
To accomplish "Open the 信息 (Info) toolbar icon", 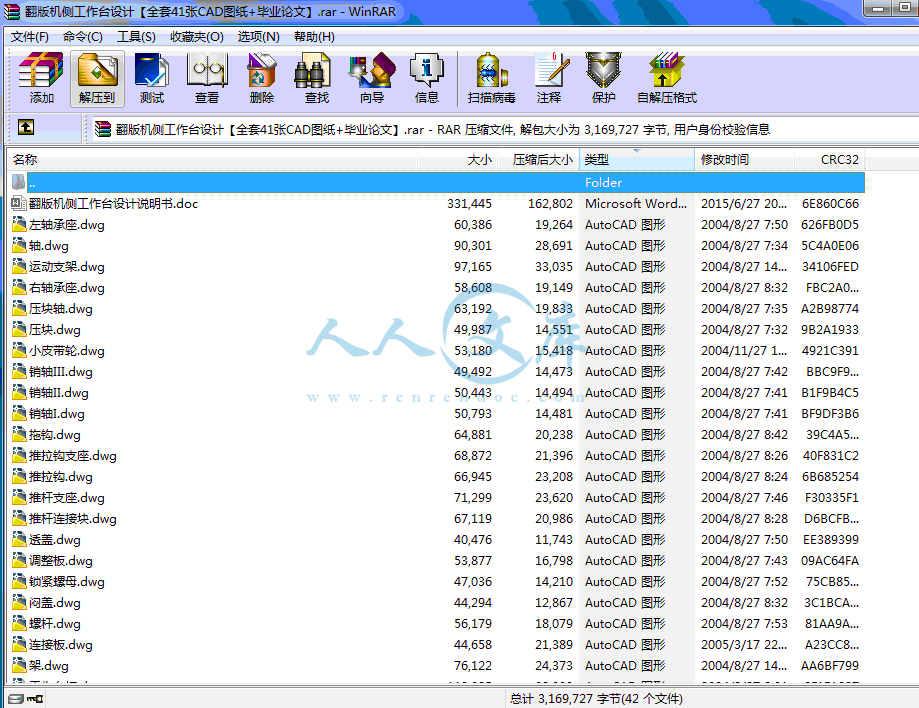I will [427, 79].
